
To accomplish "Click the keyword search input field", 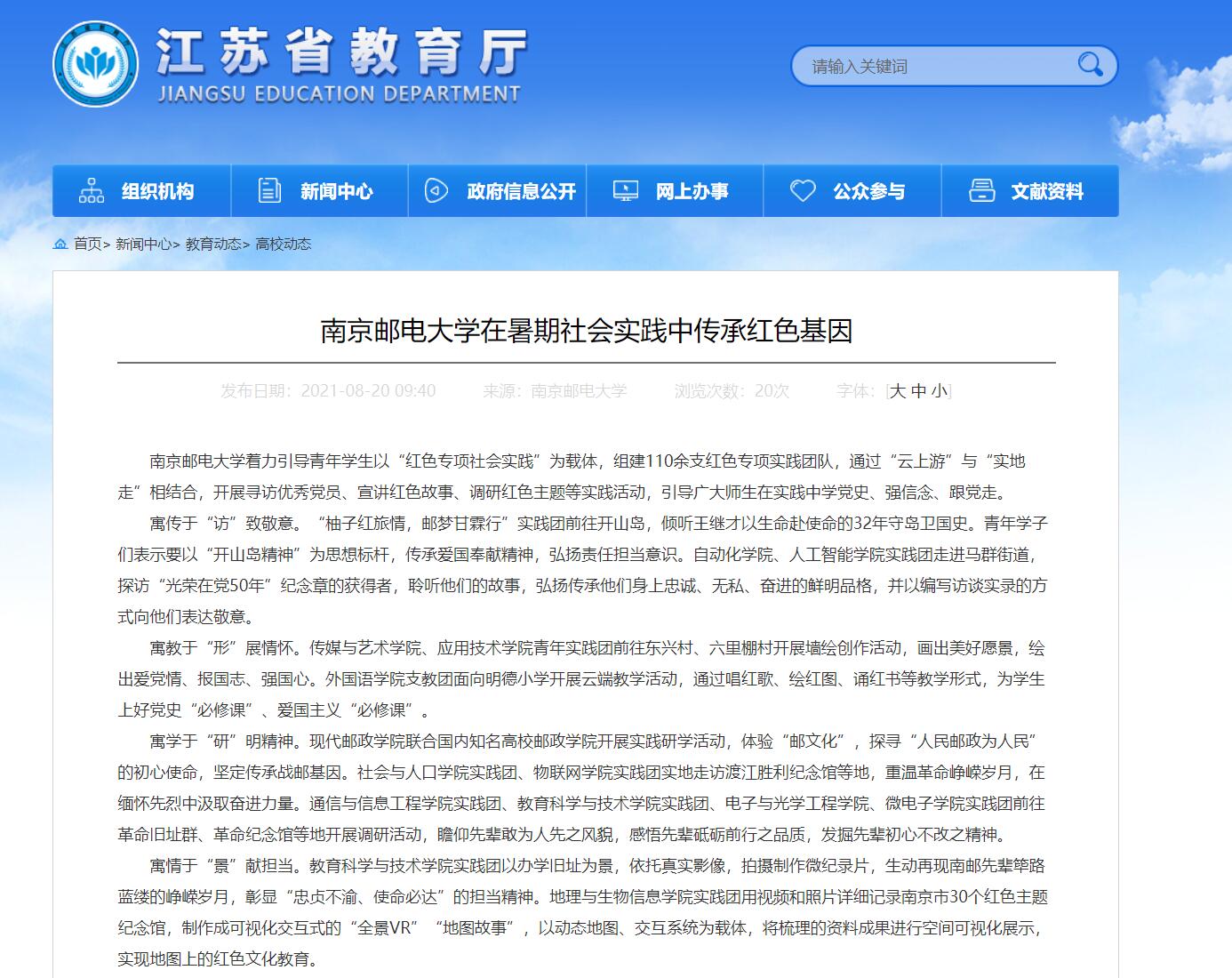I will coord(933,67).
